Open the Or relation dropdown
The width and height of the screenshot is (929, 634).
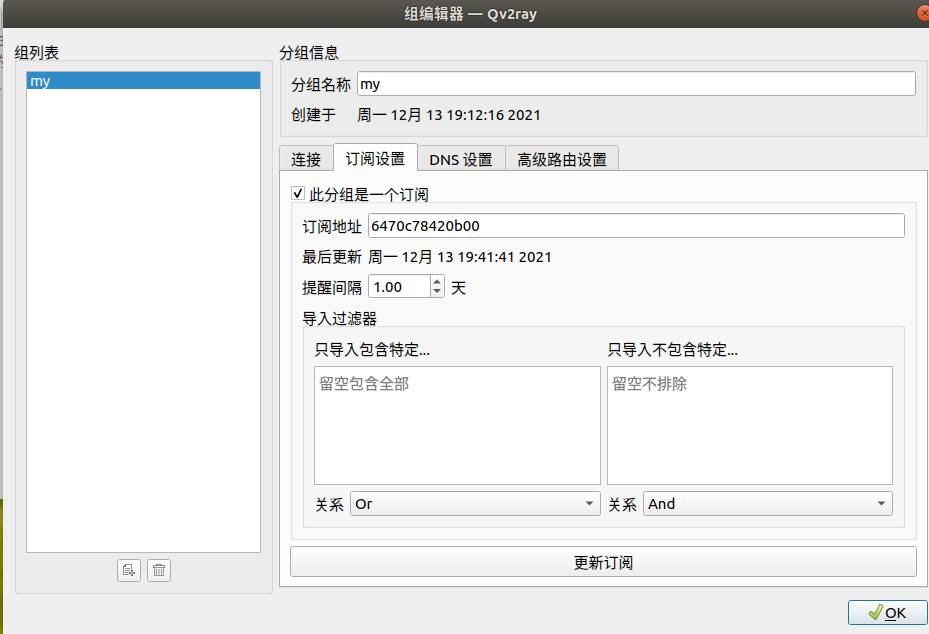coord(475,504)
